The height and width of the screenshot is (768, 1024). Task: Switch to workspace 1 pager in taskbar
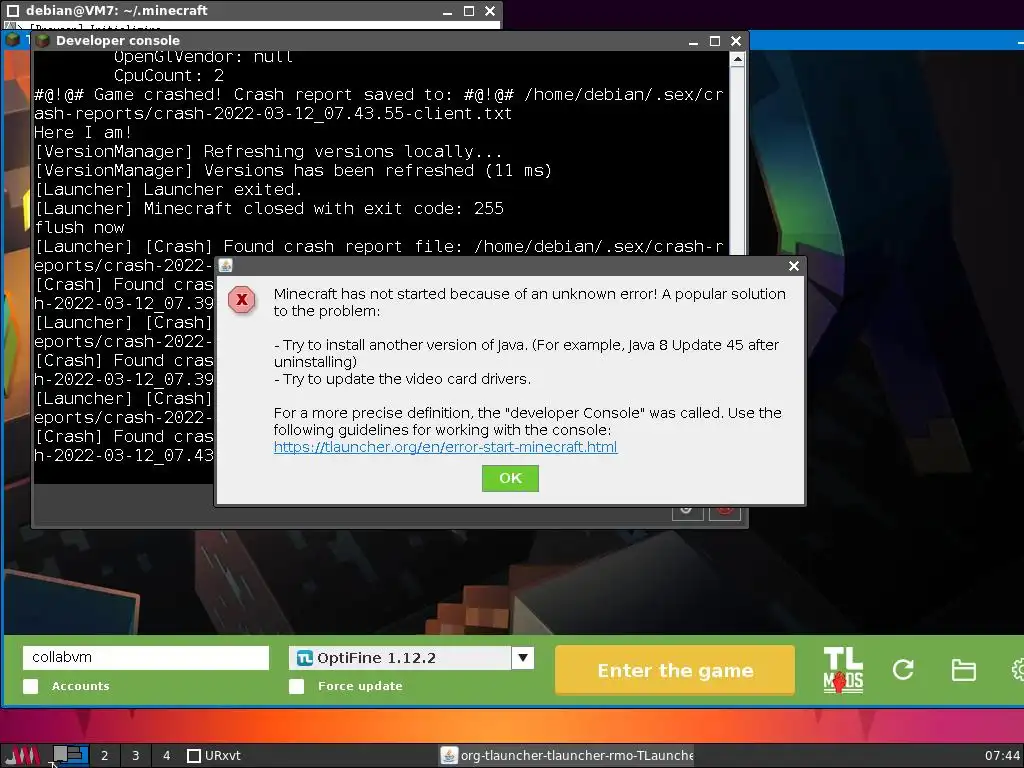(x=70, y=756)
